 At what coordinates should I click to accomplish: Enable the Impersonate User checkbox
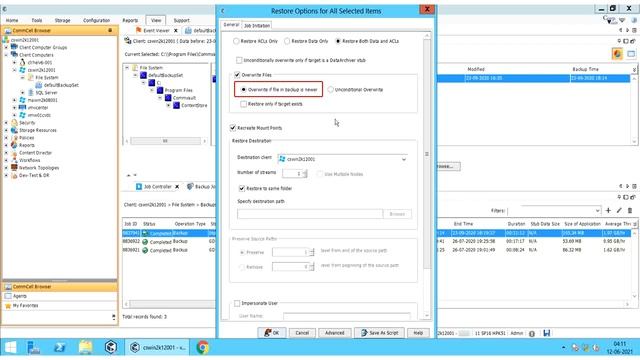pos(237,303)
